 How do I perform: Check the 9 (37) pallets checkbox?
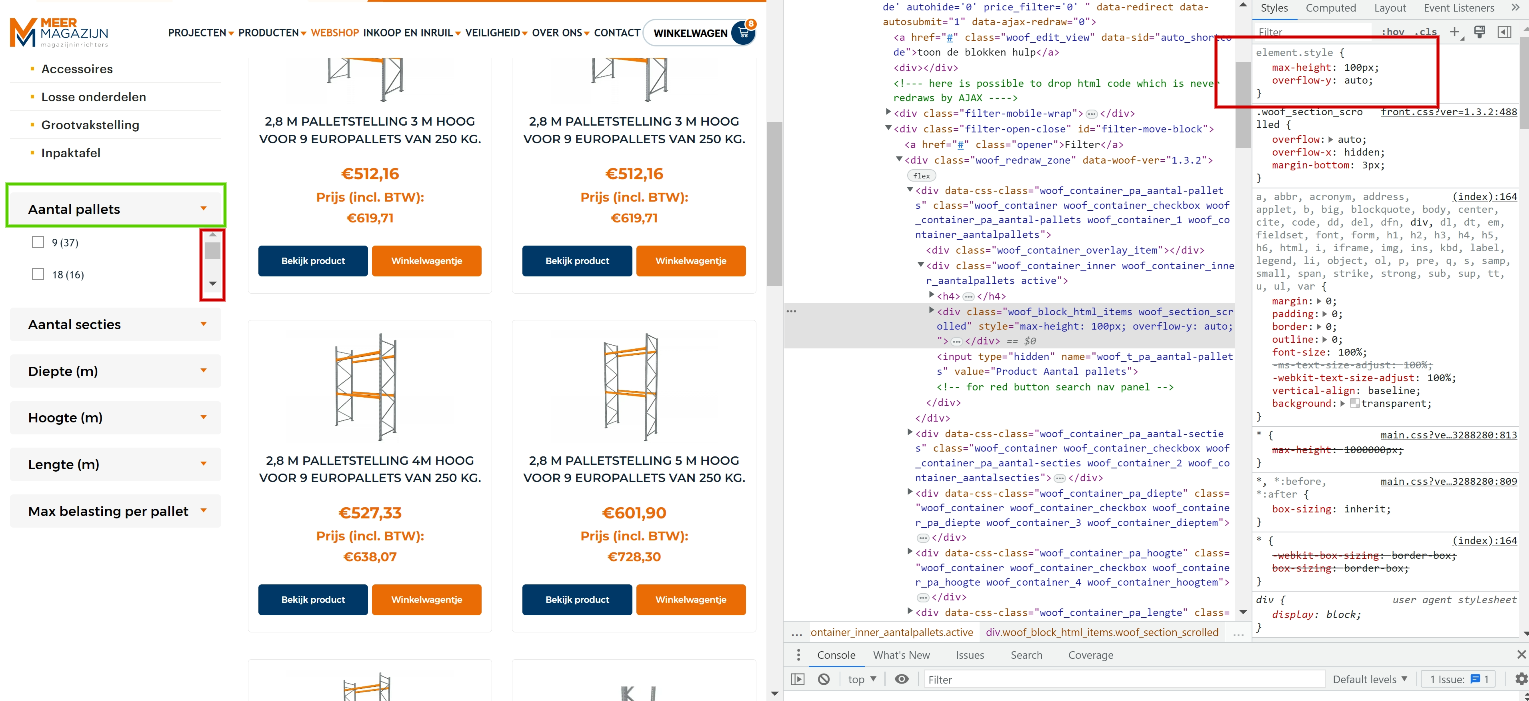tap(38, 242)
